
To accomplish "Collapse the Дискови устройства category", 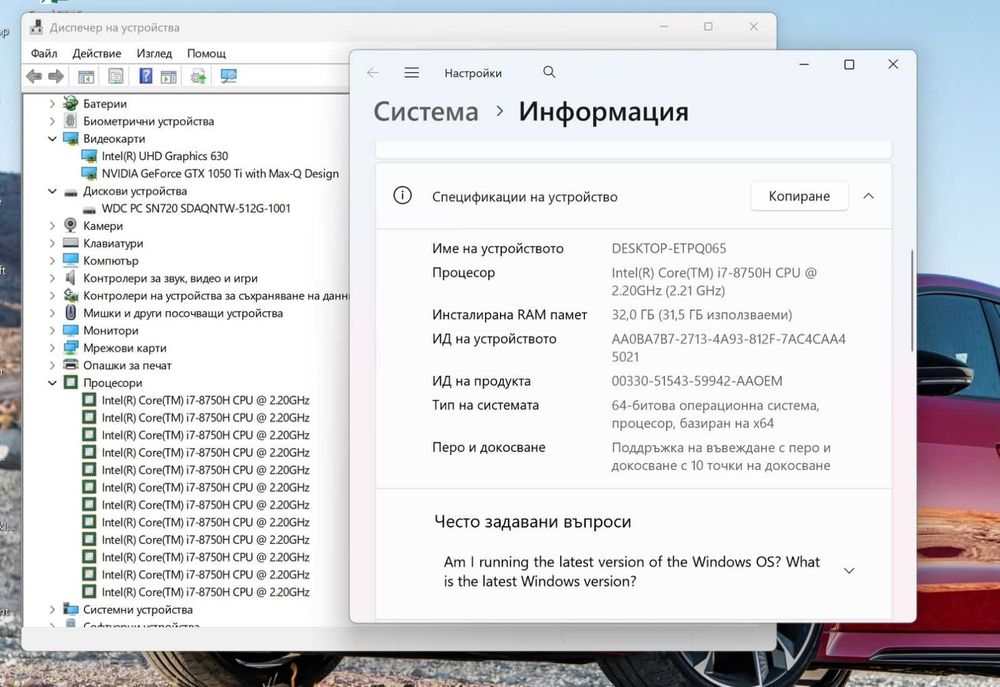I will click(x=52, y=191).
